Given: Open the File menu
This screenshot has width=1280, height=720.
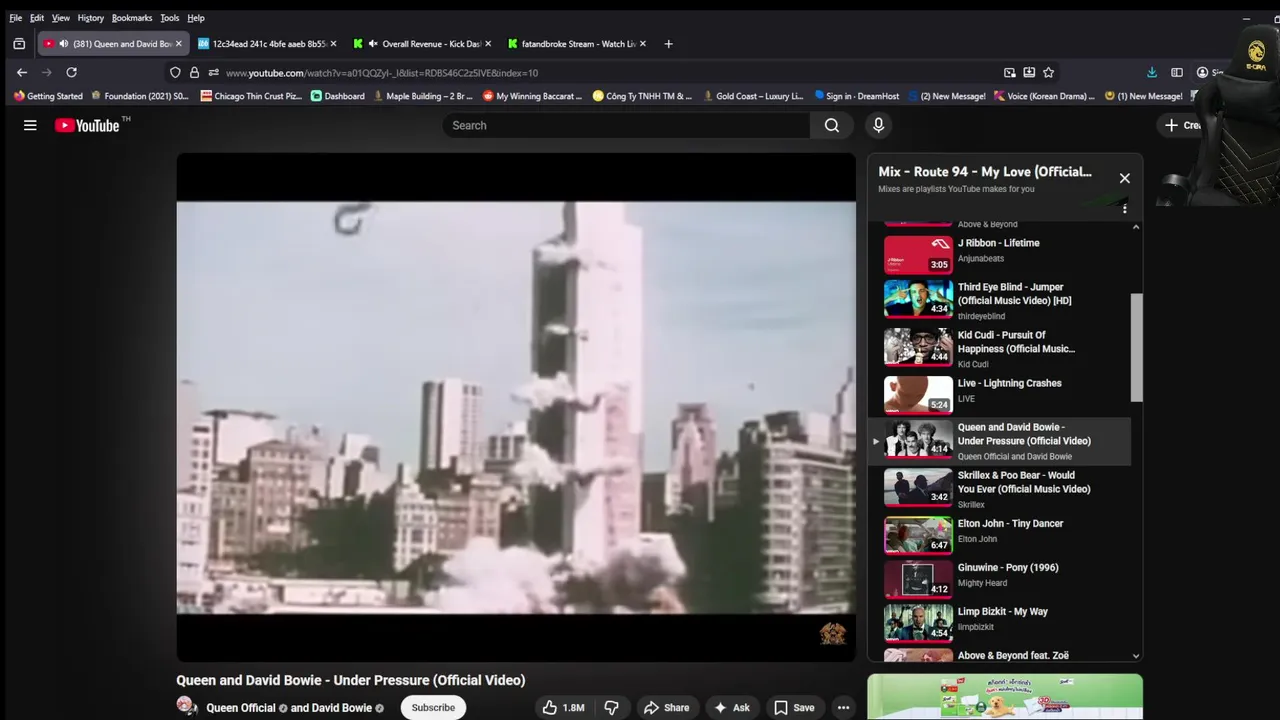Looking at the screenshot, I should click(16, 18).
